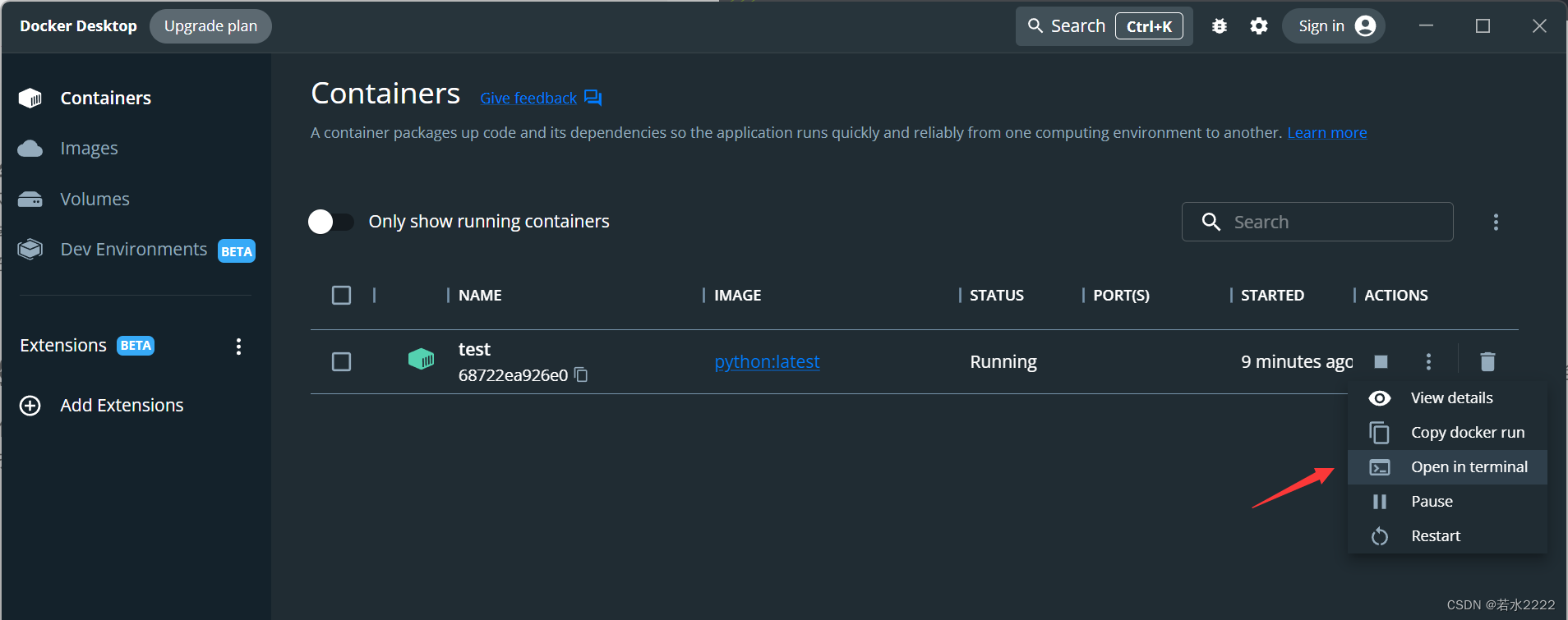Screen dimensions: 1568x620
Task: Open the top bar Search with Ctrl+K
Action: 1104,26
